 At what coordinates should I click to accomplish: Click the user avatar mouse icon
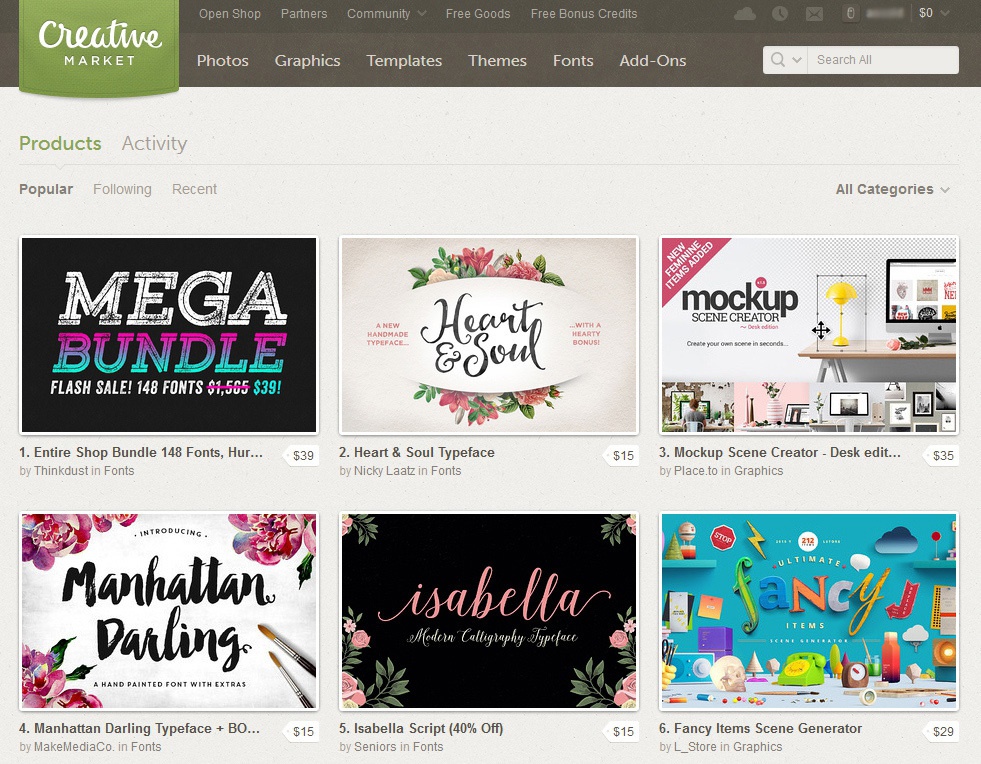pos(850,13)
